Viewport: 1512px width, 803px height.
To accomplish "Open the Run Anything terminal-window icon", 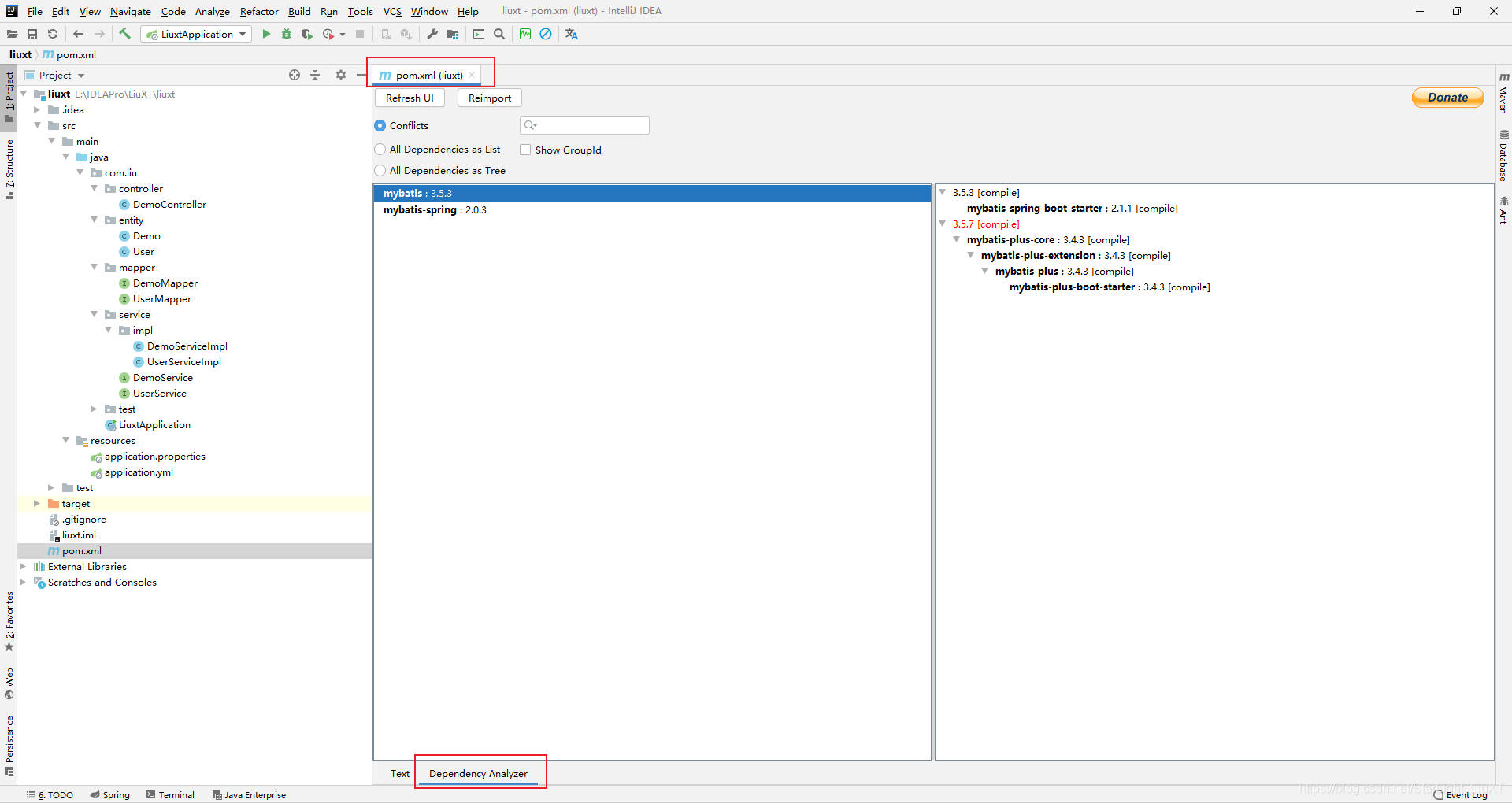I will pos(479,34).
